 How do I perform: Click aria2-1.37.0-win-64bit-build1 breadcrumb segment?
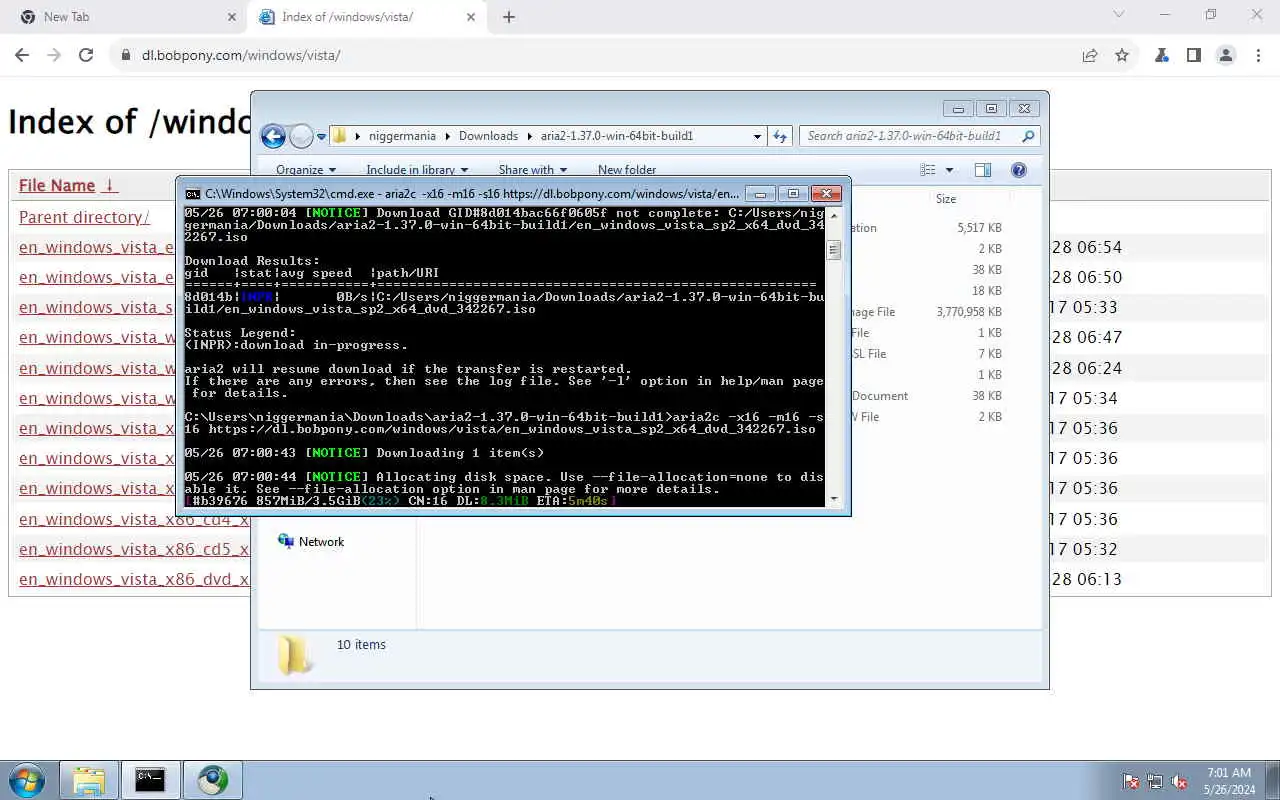(617, 136)
